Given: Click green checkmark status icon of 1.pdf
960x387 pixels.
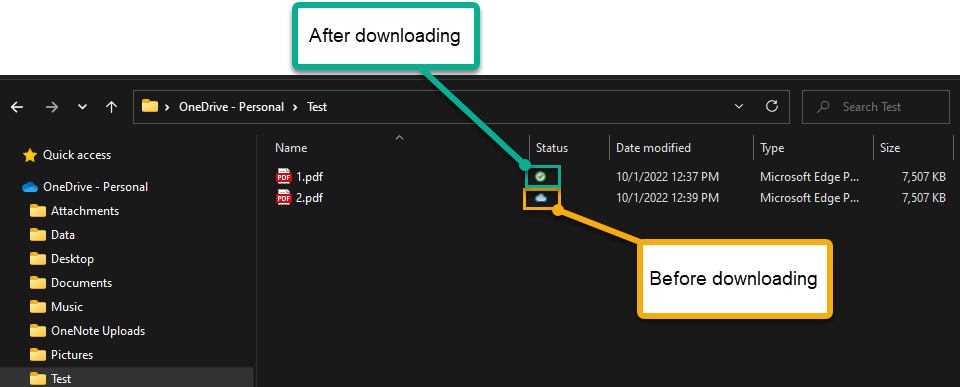Looking at the screenshot, I should [x=540, y=177].
